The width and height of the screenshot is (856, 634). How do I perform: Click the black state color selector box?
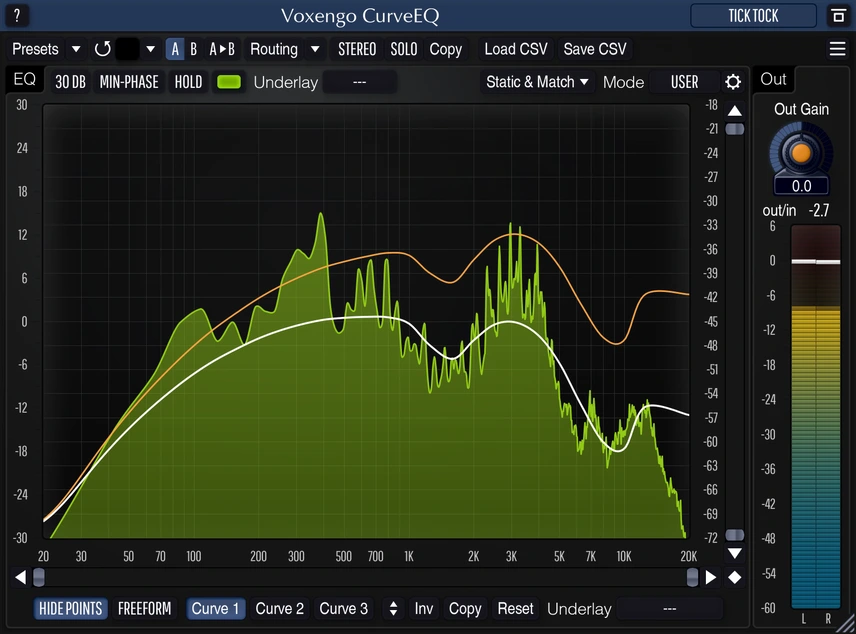click(128, 49)
